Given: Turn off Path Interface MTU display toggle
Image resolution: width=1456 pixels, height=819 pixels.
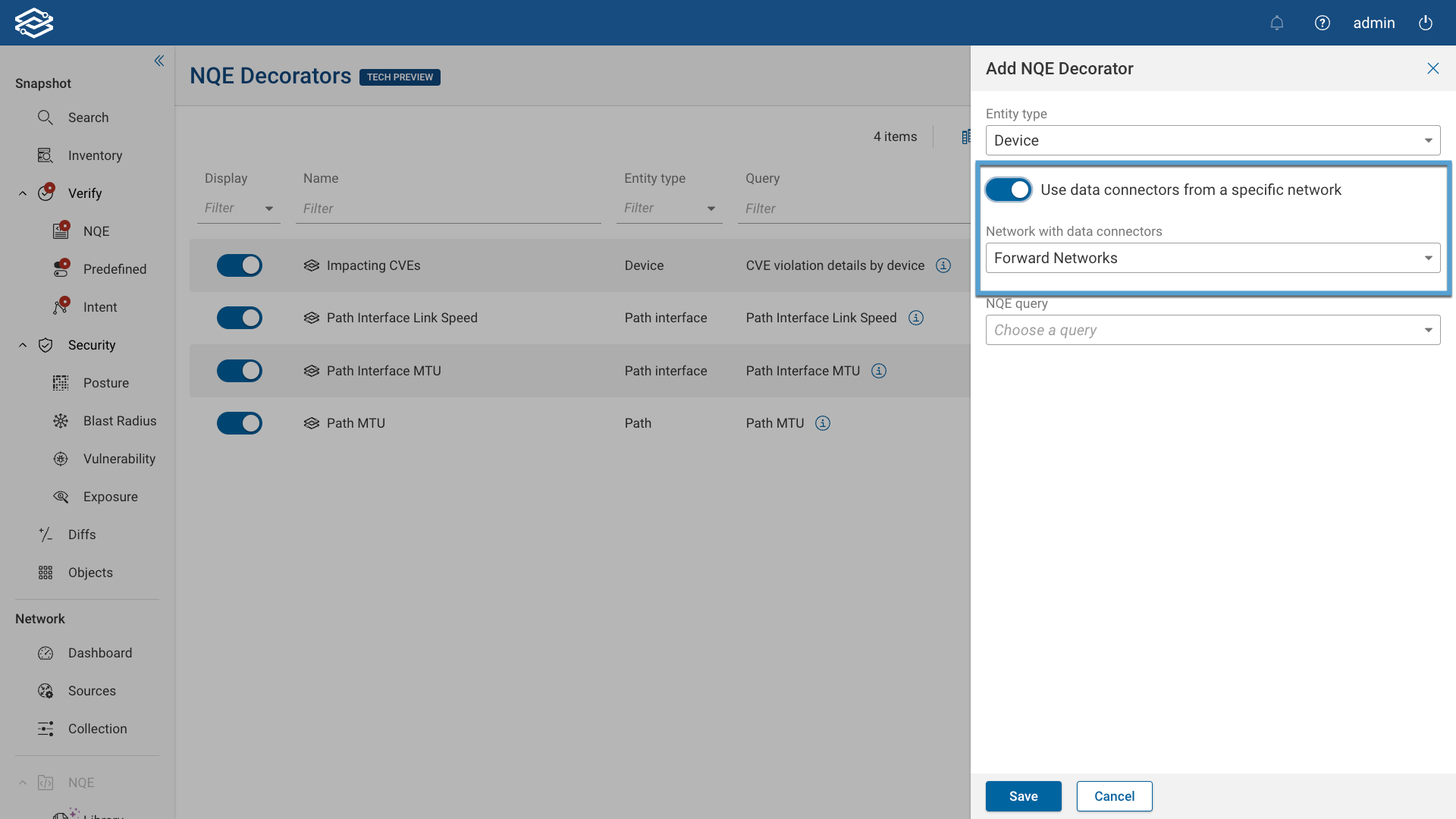Looking at the screenshot, I should (240, 371).
